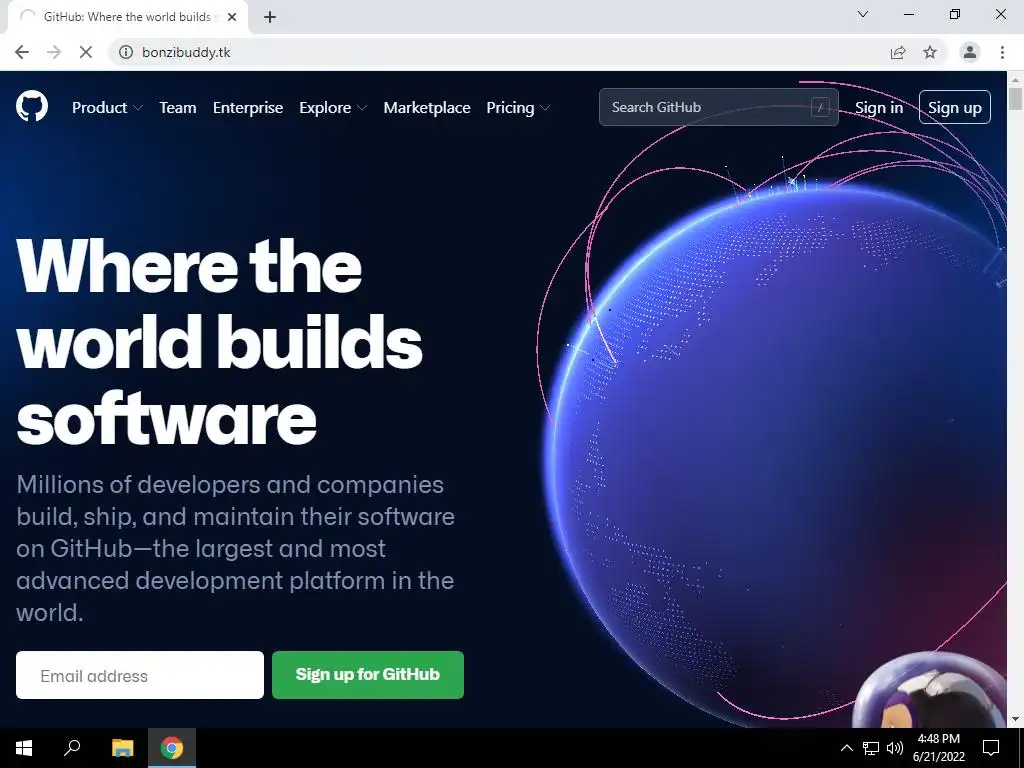The image size is (1024, 768).
Task: Expand the Explore dropdown menu
Action: (333, 108)
